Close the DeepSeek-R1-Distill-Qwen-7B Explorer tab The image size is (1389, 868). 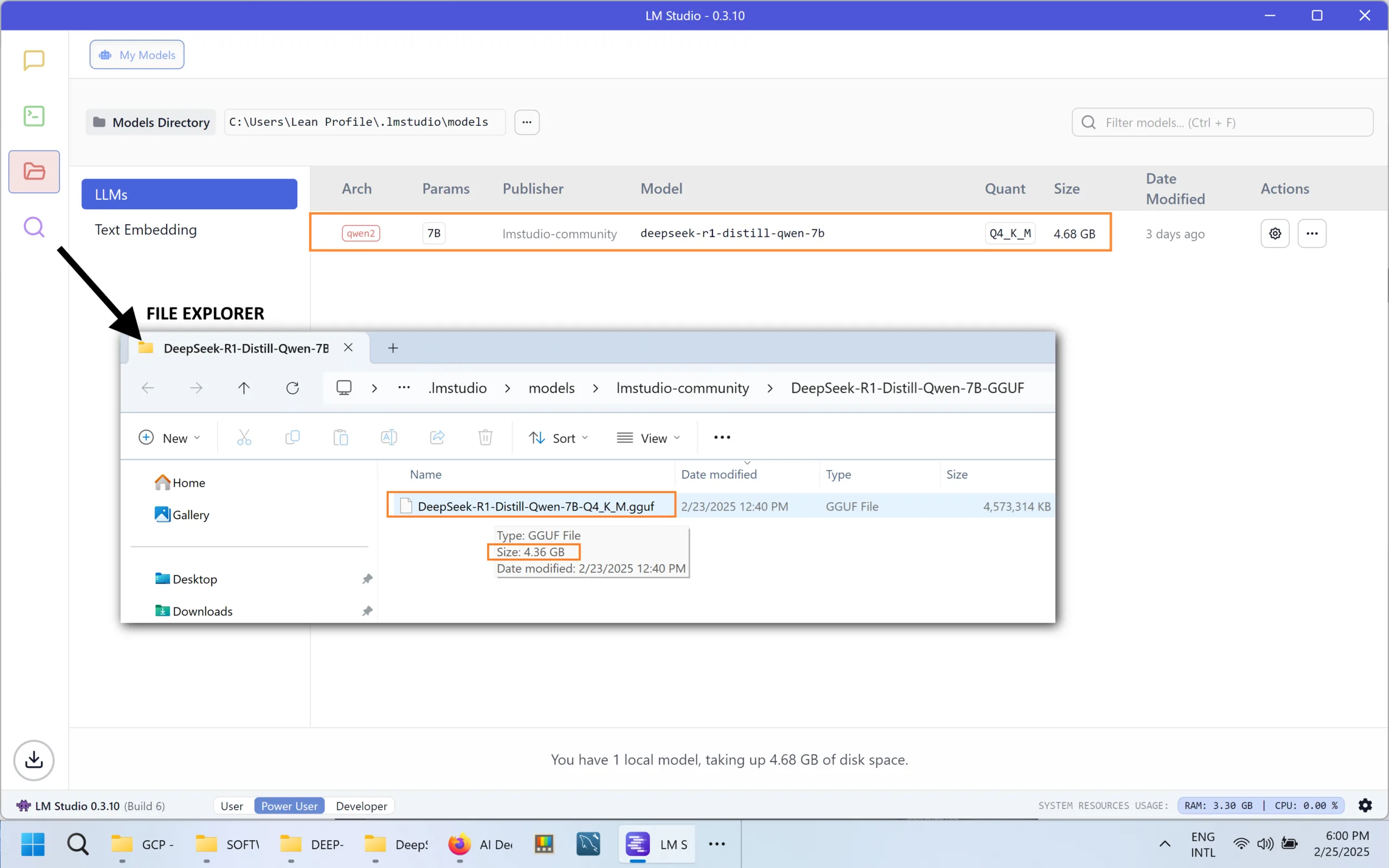[x=348, y=347]
